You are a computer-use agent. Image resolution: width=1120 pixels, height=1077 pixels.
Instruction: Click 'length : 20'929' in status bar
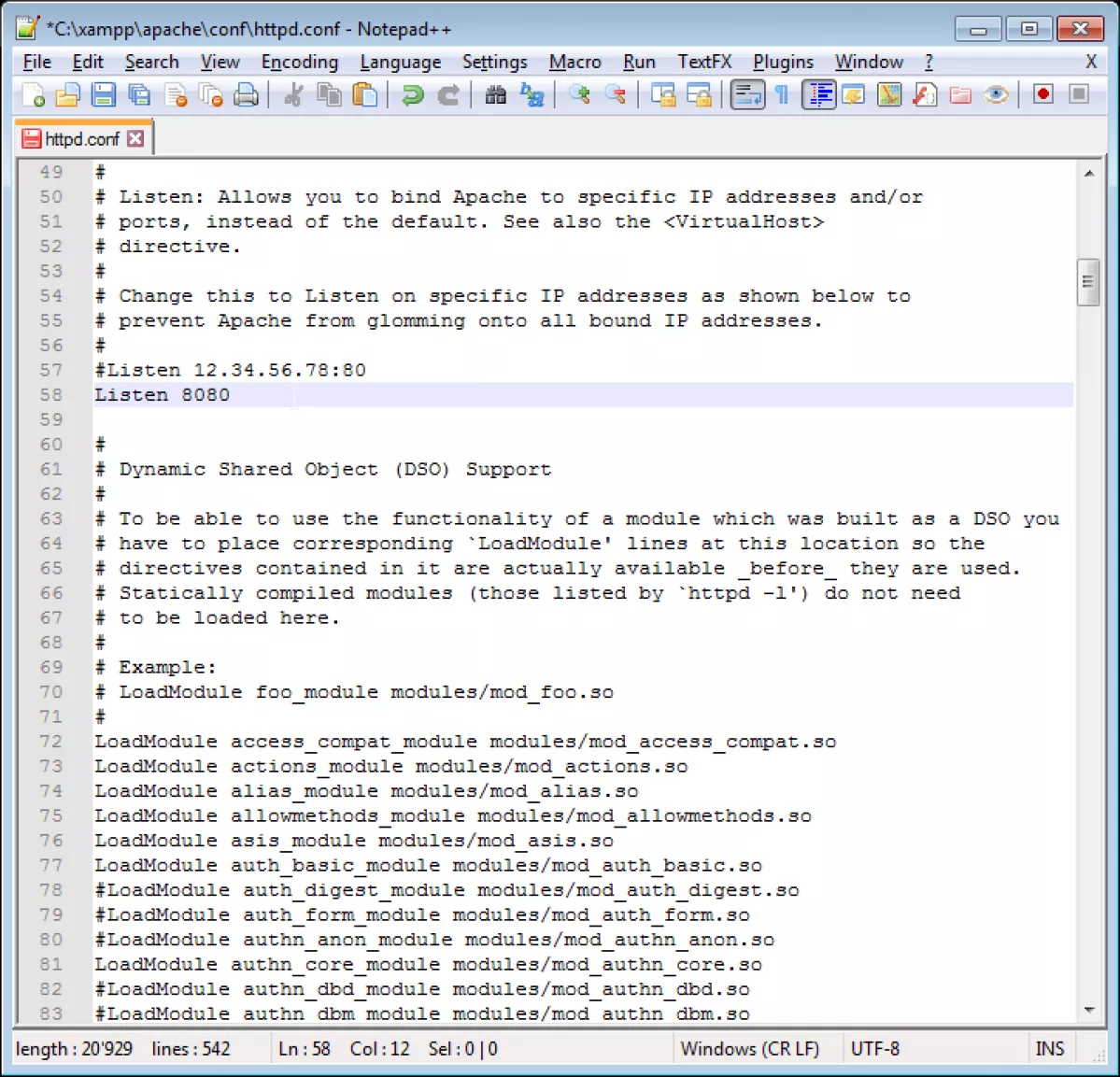pyautogui.click(x=75, y=1048)
